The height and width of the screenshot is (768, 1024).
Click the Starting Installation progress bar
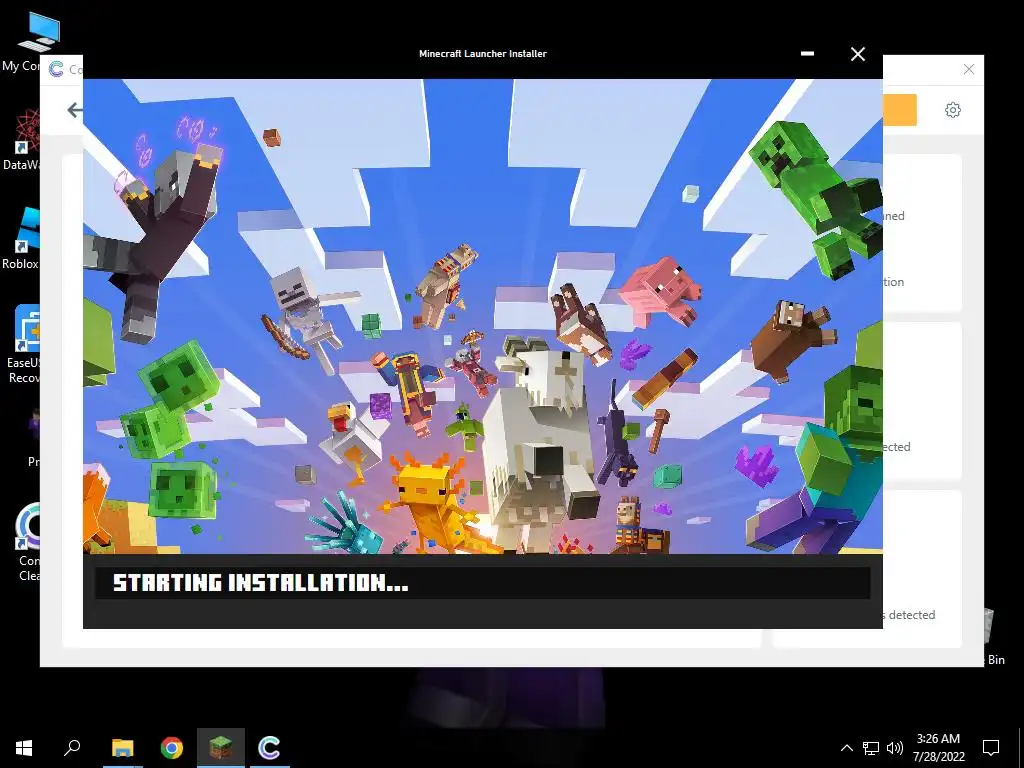tap(483, 583)
